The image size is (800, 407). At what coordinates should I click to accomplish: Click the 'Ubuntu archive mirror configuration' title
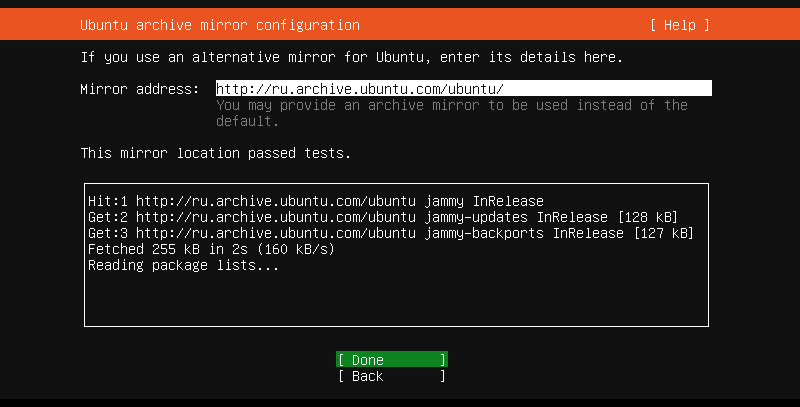click(x=219, y=24)
